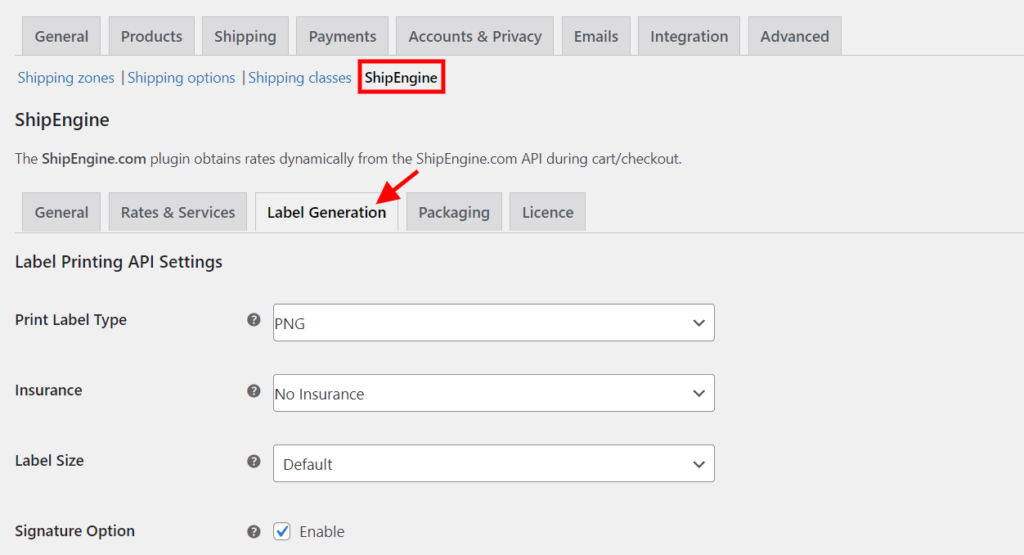The height and width of the screenshot is (555, 1024).
Task: Open ShipEngine's General sub-tab
Action: pos(61,212)
